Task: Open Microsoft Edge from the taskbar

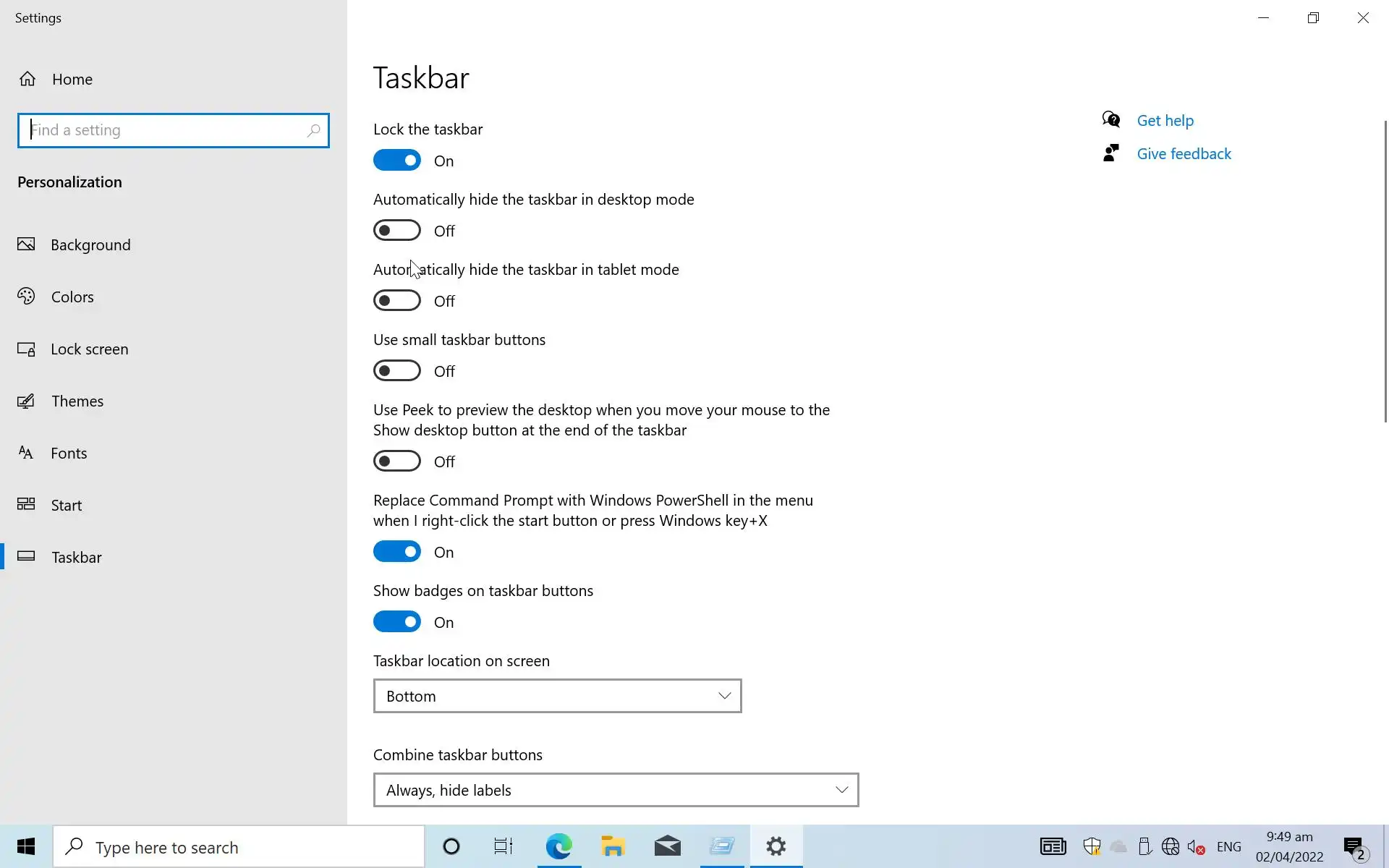Action: [558, 846]
